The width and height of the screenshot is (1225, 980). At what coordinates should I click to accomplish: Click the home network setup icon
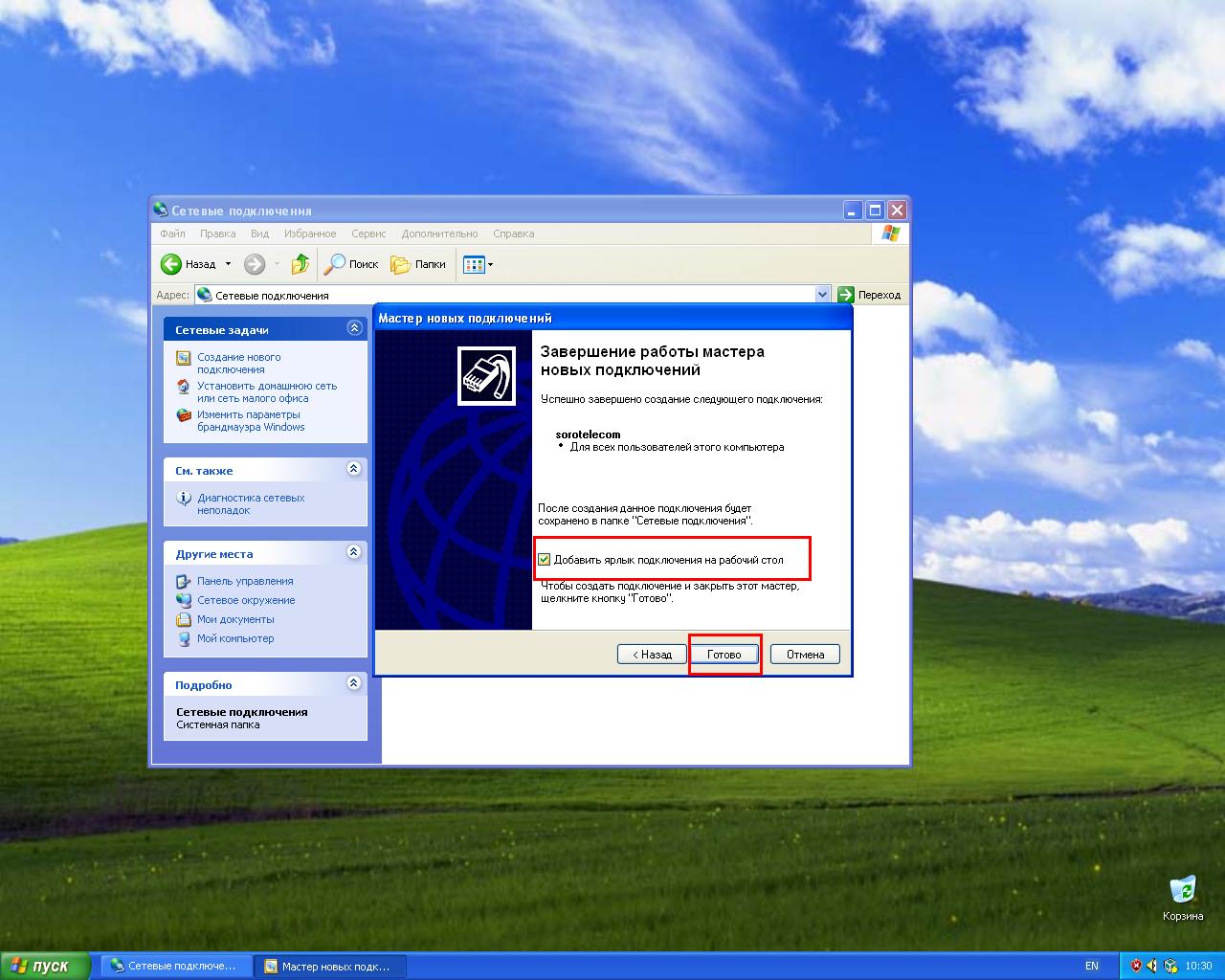click(184, 387)
